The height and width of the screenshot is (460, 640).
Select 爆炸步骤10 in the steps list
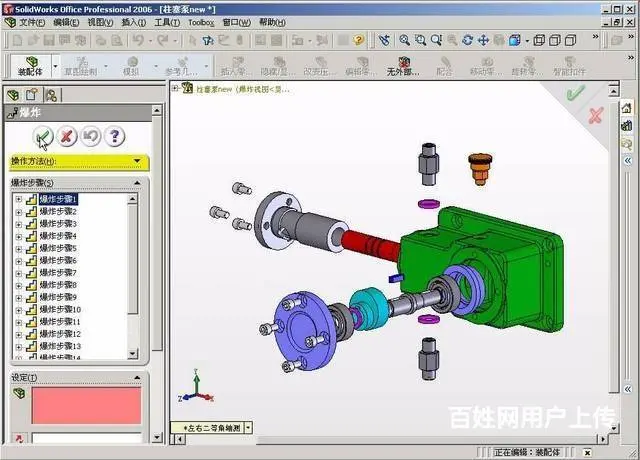pos(59,310)
